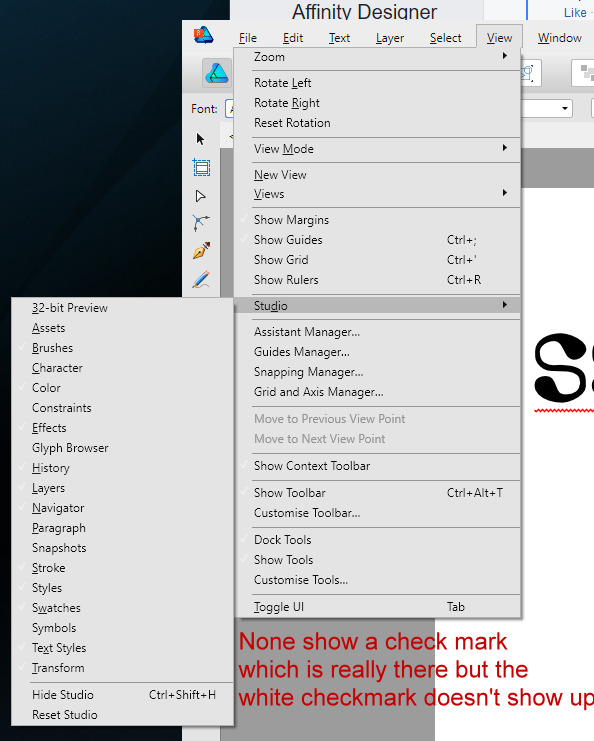This screenshot has height=741, width=594.
Task: Choose Constraints studio panel
Action: pos(122,408)
